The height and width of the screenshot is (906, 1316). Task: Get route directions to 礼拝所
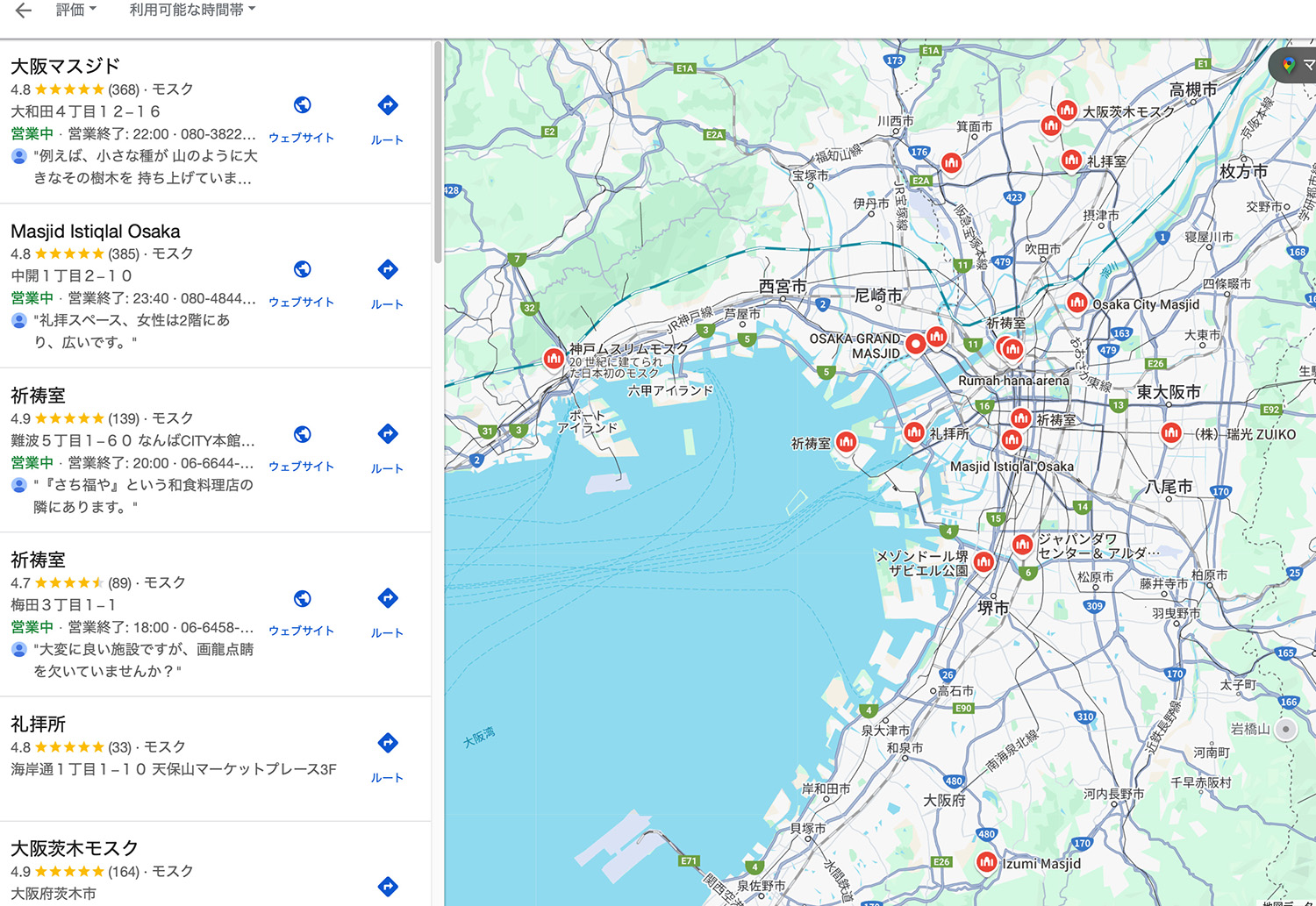[387, 757]
